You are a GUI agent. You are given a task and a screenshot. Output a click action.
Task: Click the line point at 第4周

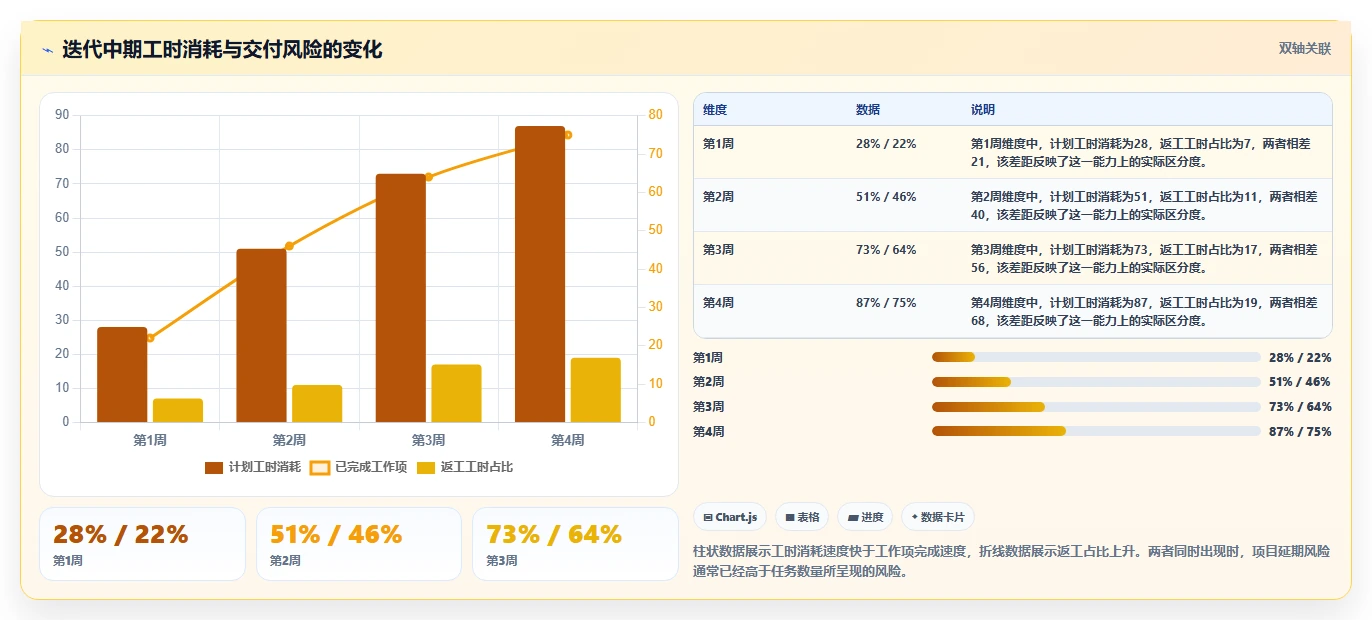click(568, 135)
